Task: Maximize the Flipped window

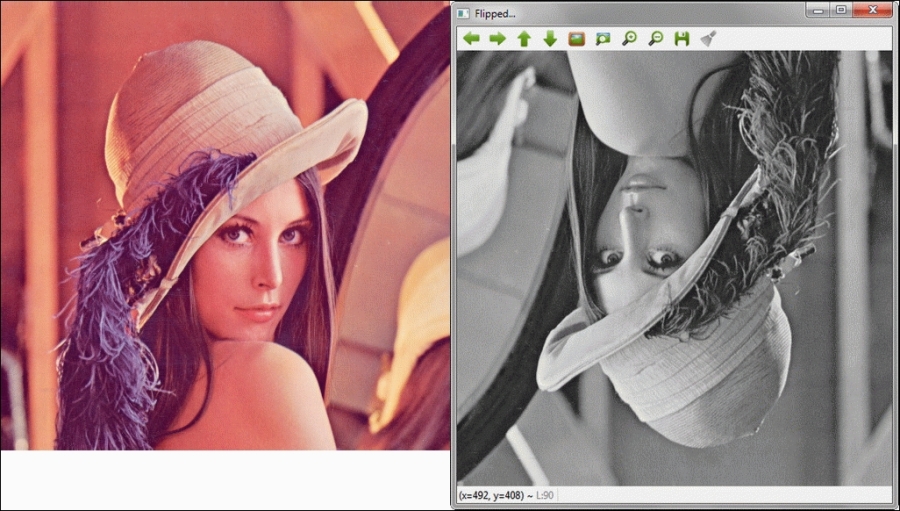Action: point(841,10)
